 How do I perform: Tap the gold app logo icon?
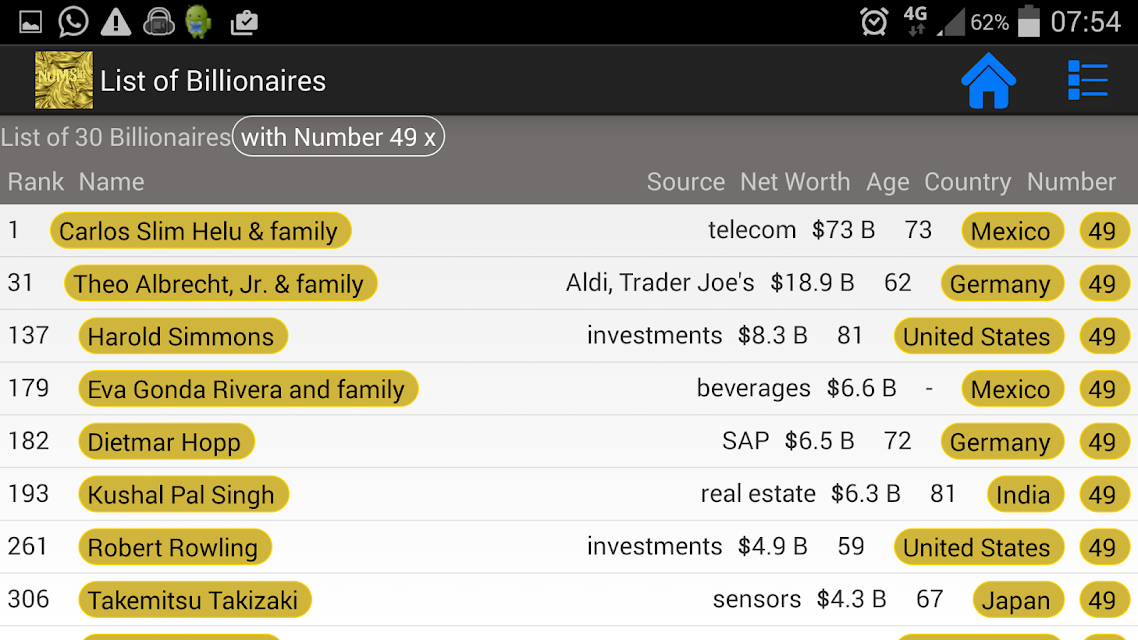pos(64,80)
